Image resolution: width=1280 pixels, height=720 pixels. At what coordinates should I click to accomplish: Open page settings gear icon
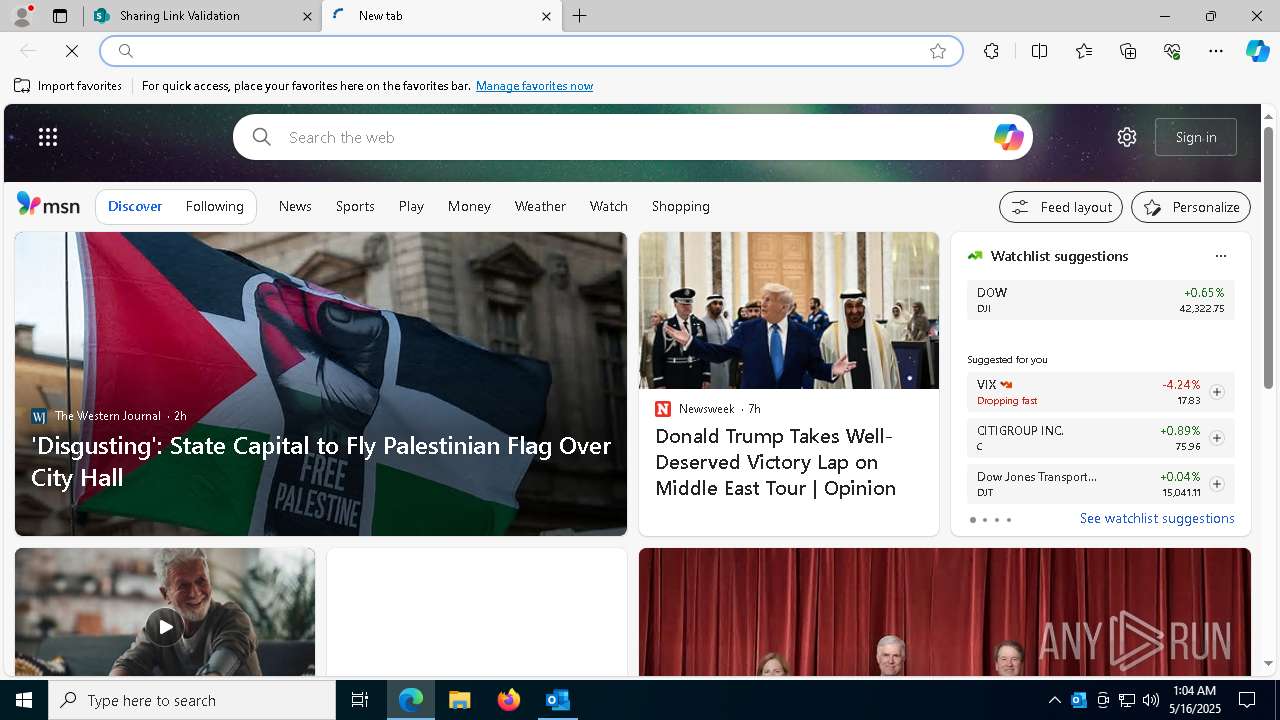(x=1127, y=137)
